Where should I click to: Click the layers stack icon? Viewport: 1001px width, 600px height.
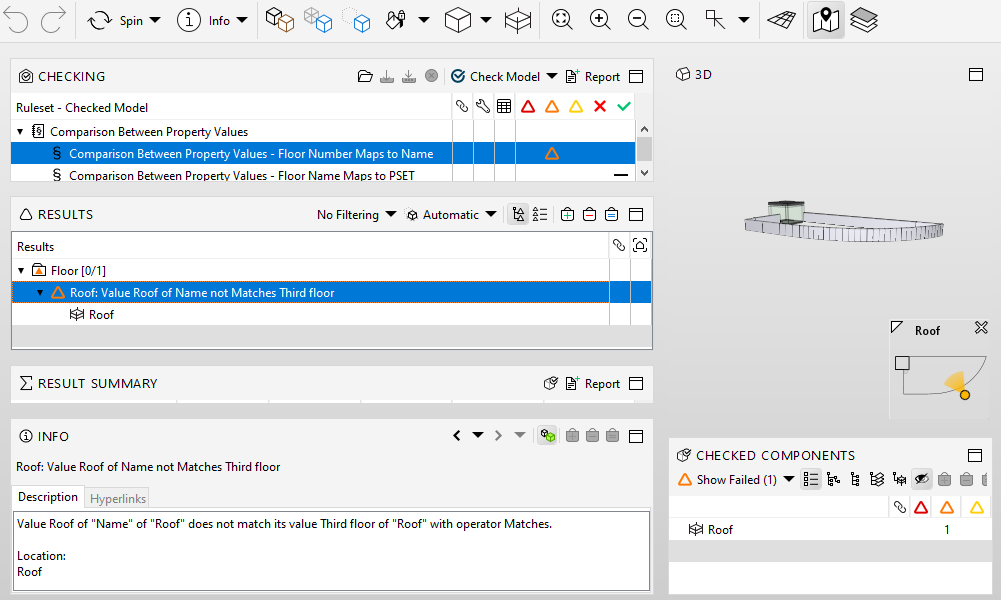pyautogui.click(x=864, y=20)
